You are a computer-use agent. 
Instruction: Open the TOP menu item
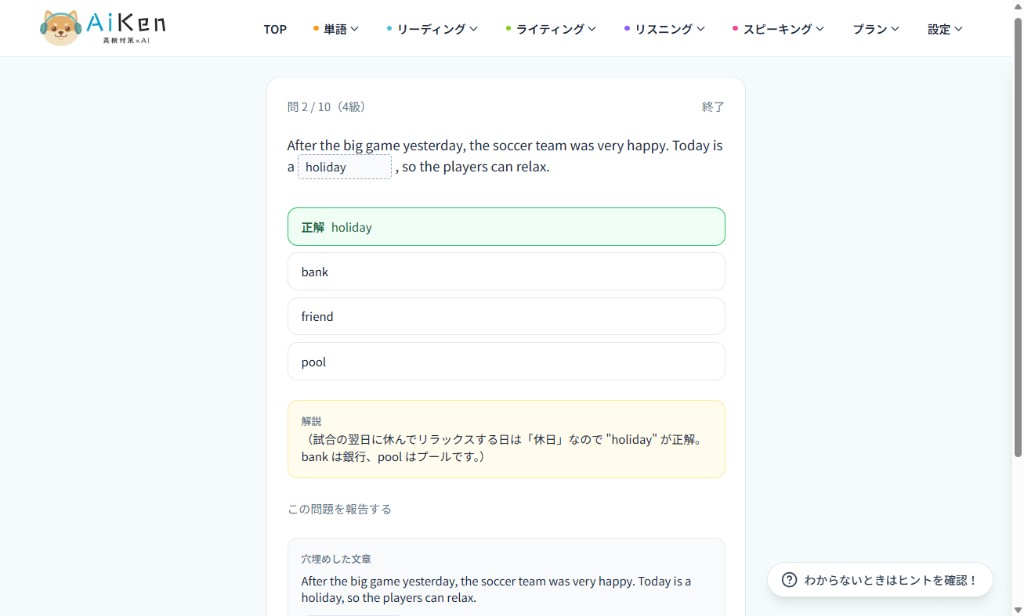point(275,29)
